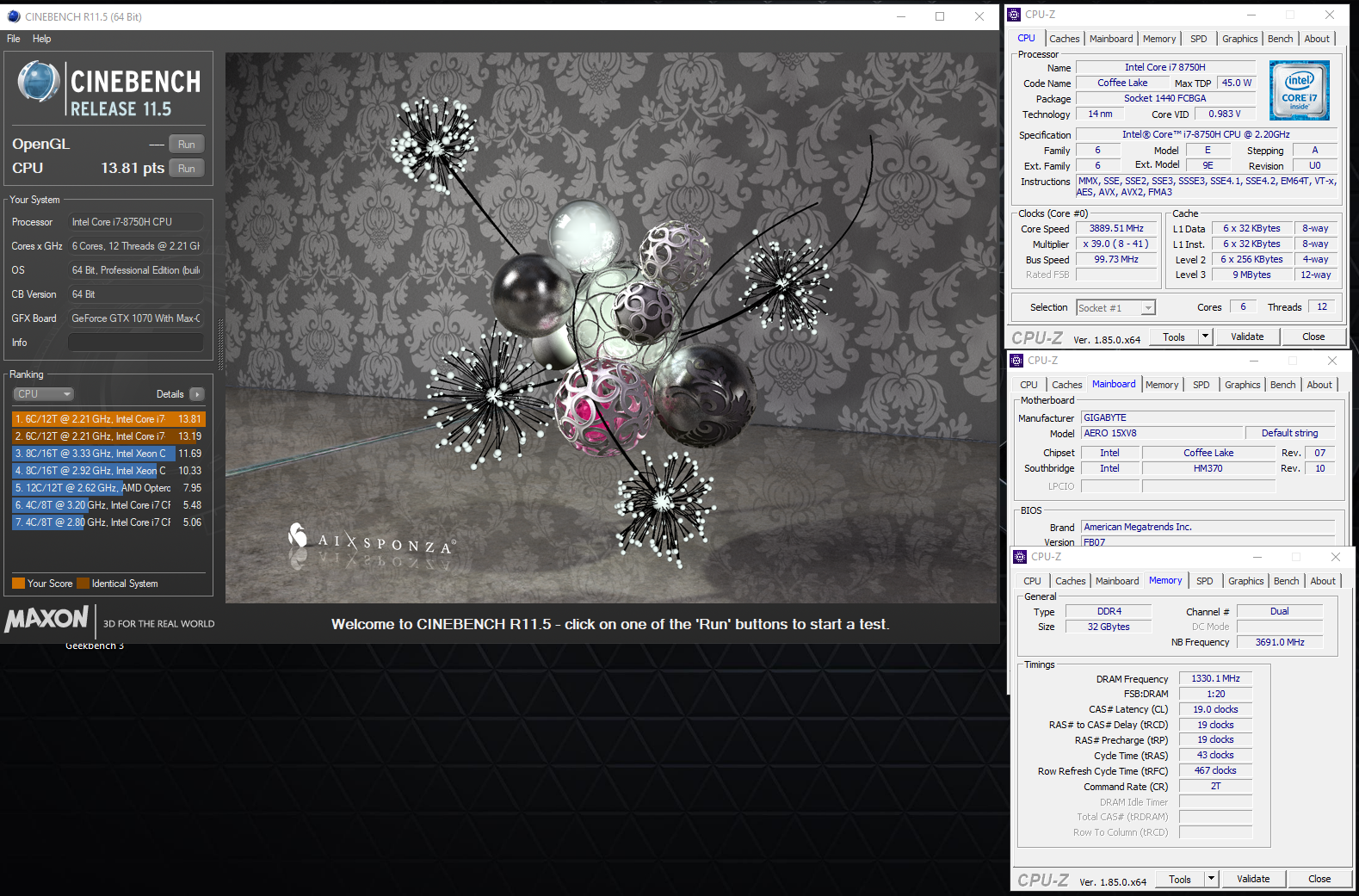The image size is (1359, 896).
Task: Click the CPU-Z icon in Memory window title
Action: (x=1020, y=557)
